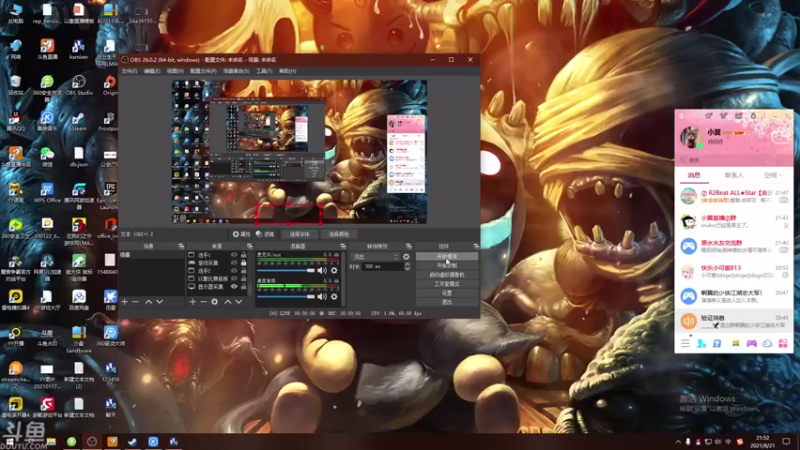Click the QQ search field
This screenshot has width=800, height=450.
pos(734,160)
